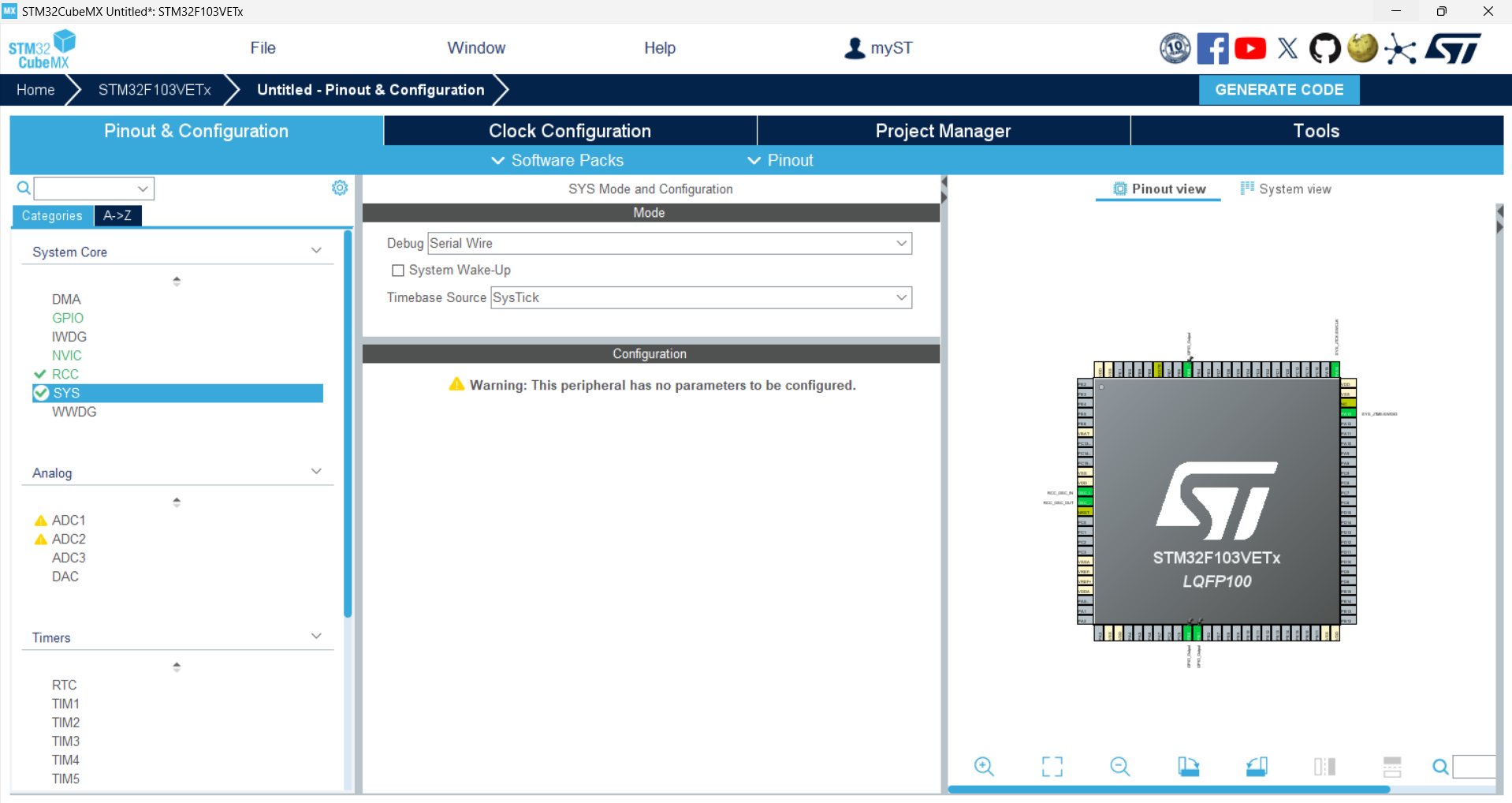Viewport: 1512px width, 803px height.
Task: Select TIM1 in the Timers list
Action: click(65, 704)
